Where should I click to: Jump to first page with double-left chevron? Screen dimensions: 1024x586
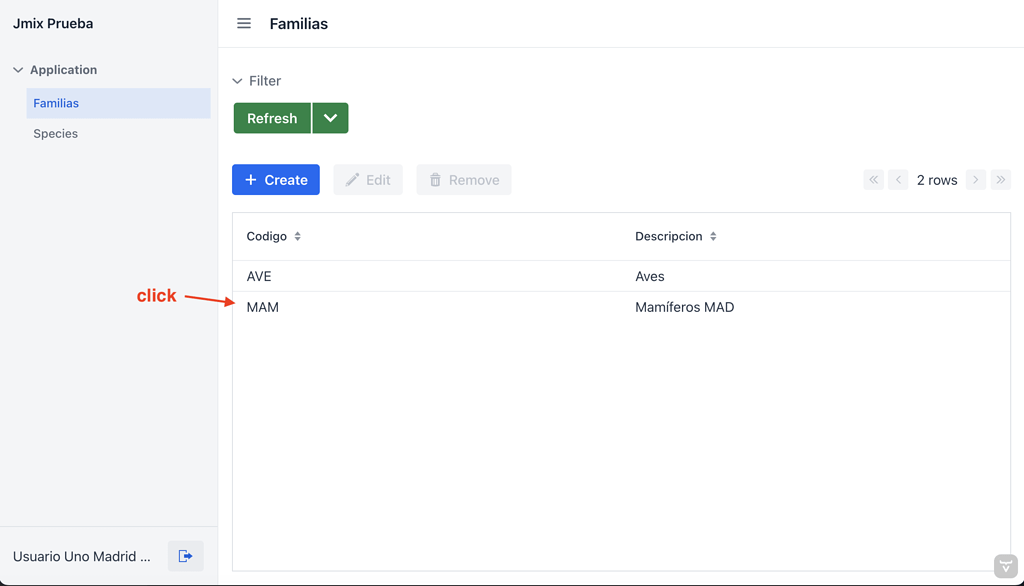click(871, 179)
